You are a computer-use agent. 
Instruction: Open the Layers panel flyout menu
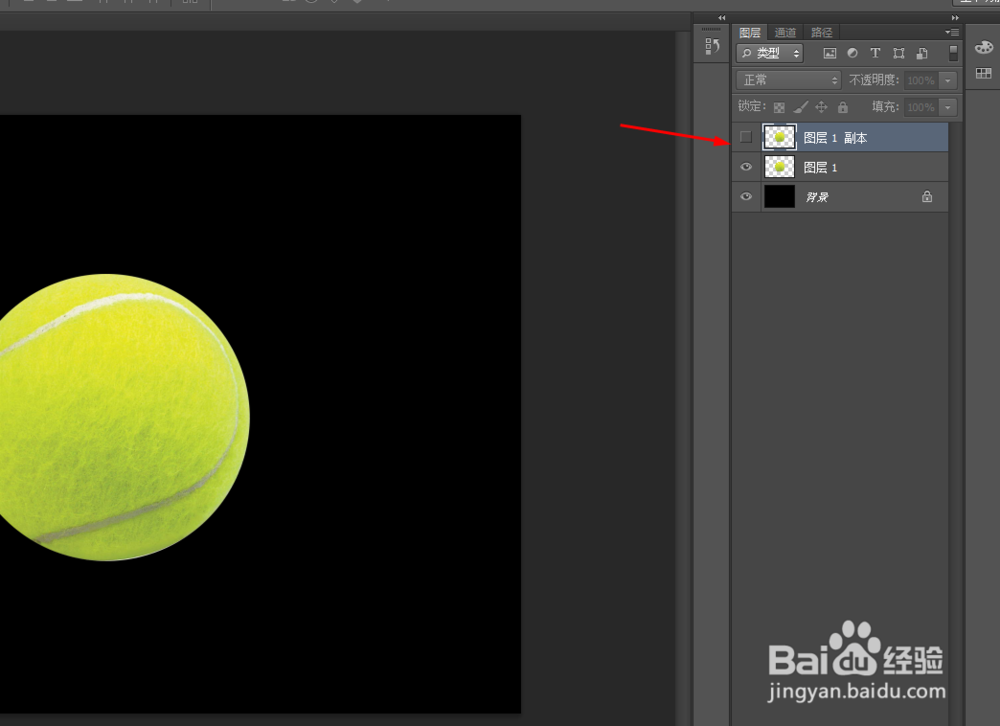tap(952, 32)
